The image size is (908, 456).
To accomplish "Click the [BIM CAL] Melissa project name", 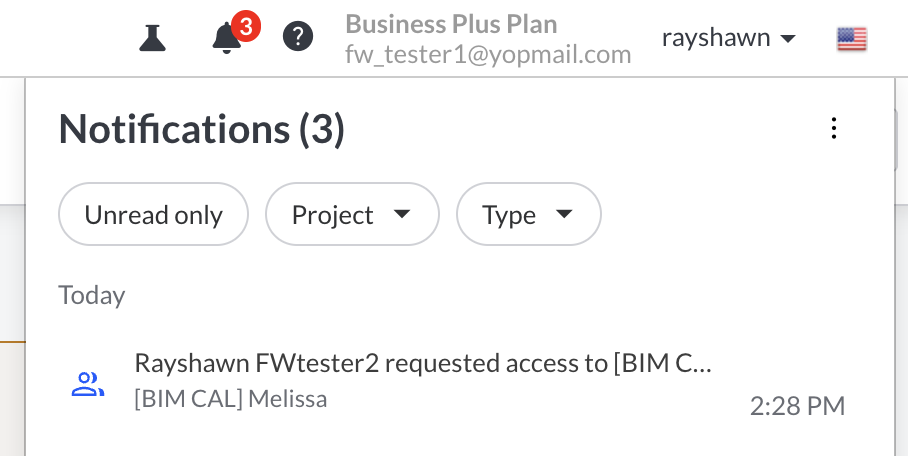I will click(230, 399).
